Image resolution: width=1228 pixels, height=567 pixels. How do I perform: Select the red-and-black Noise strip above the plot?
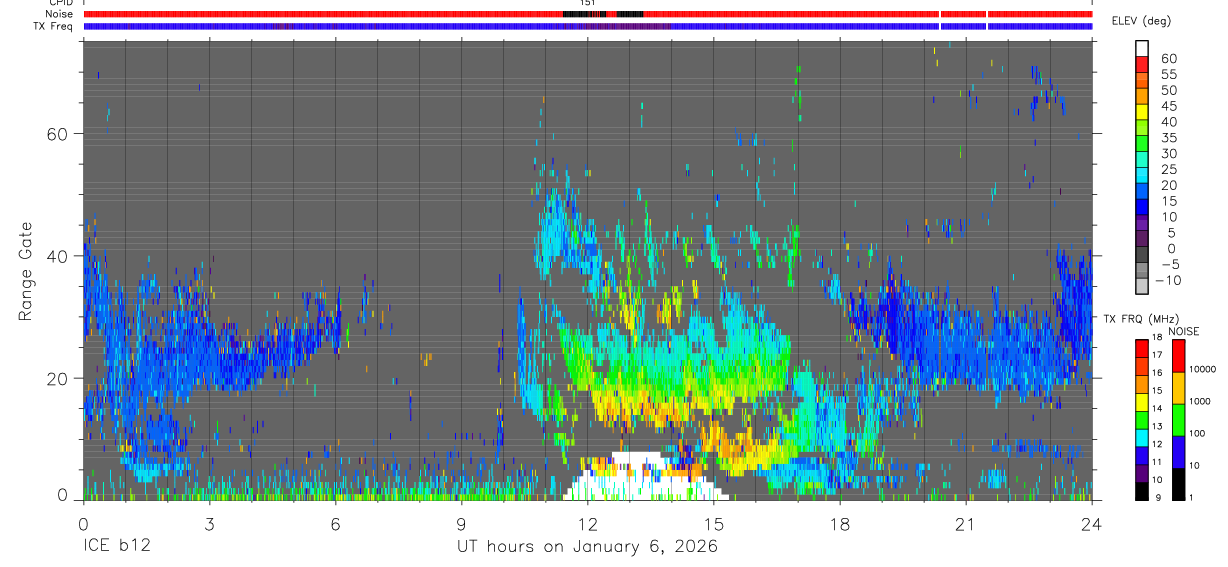588,14
